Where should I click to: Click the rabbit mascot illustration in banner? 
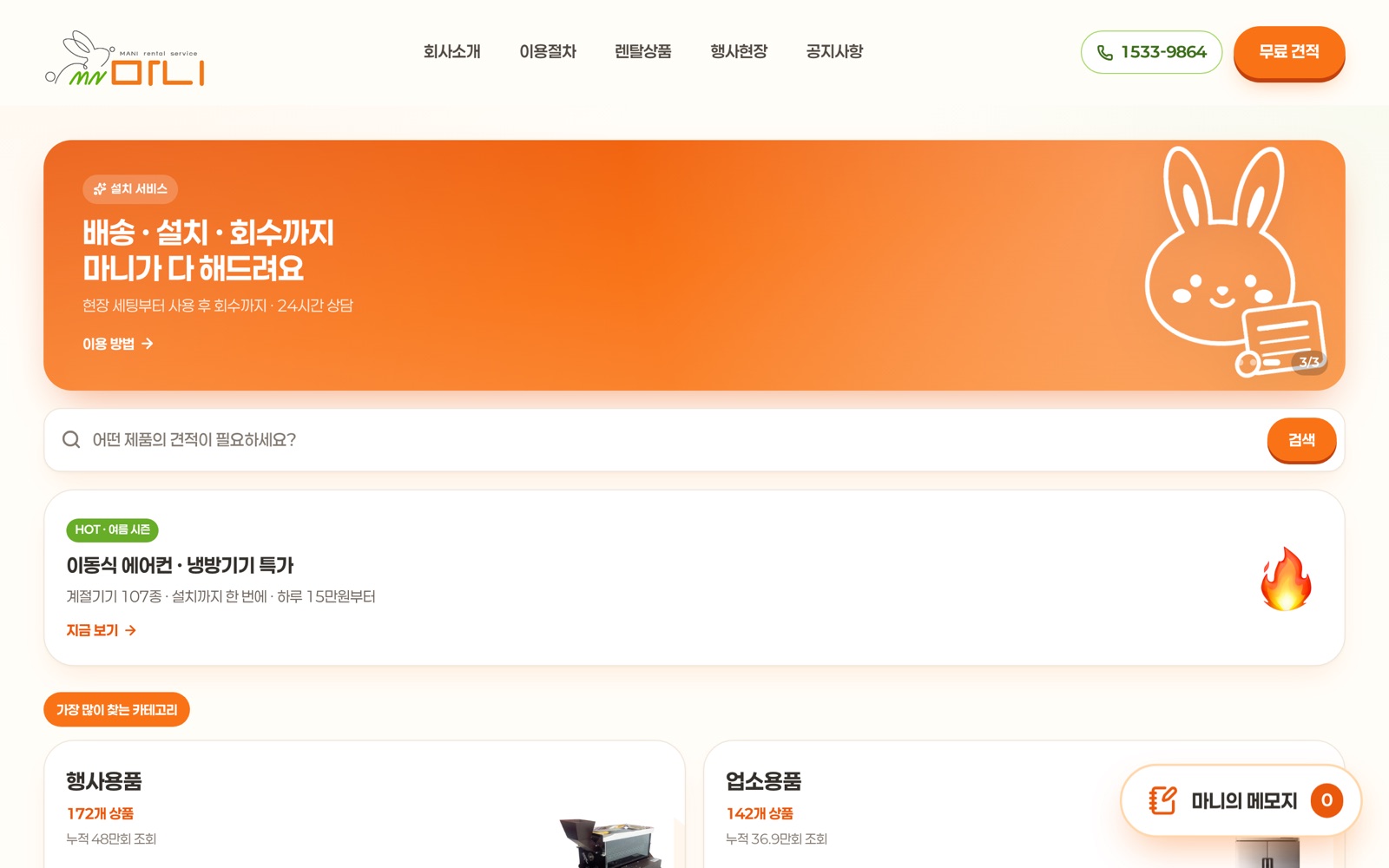click(x=1236, y=260)
